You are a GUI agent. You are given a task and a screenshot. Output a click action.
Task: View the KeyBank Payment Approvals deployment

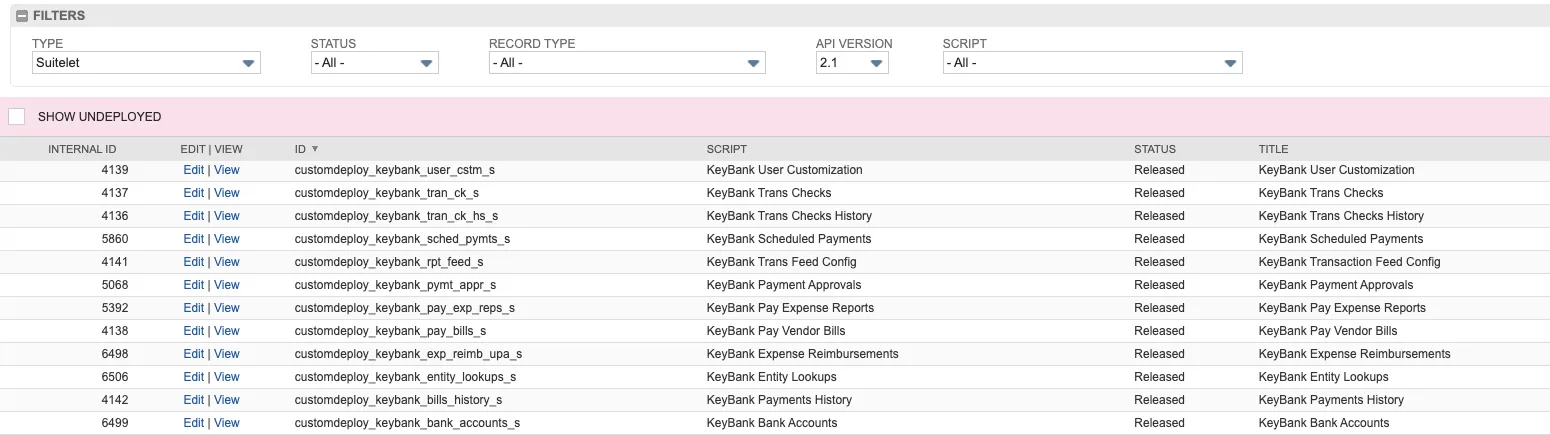[x=227, y=285]
